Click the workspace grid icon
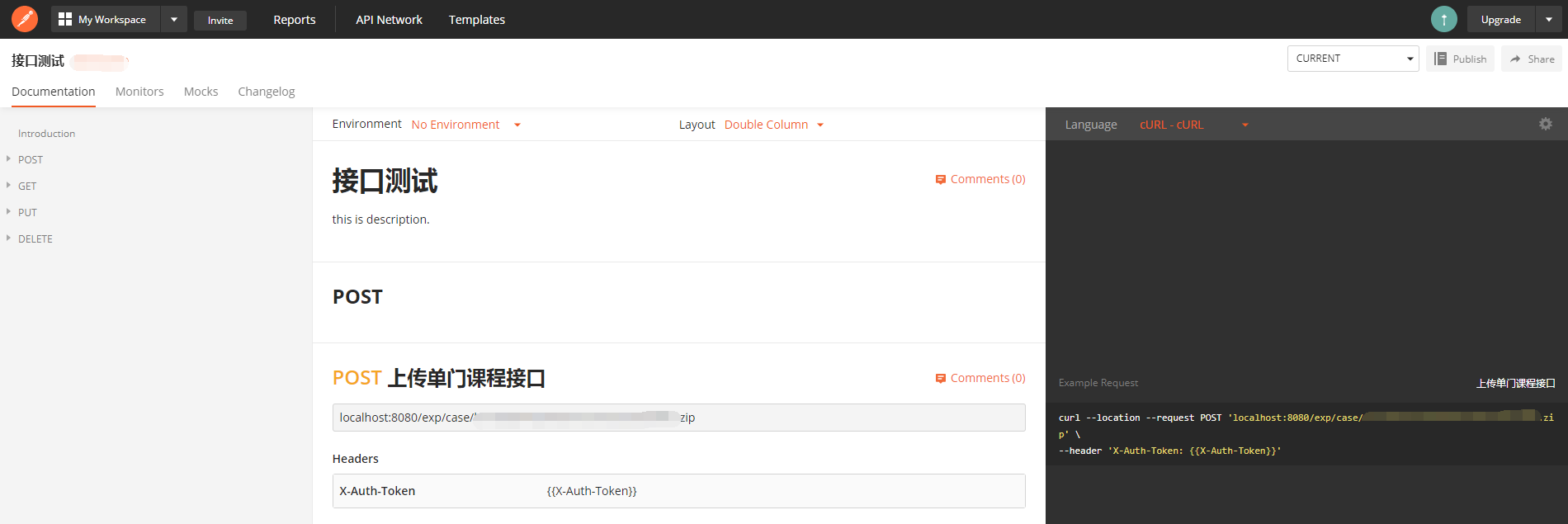 pyautogui.click(x=65, y=19)
